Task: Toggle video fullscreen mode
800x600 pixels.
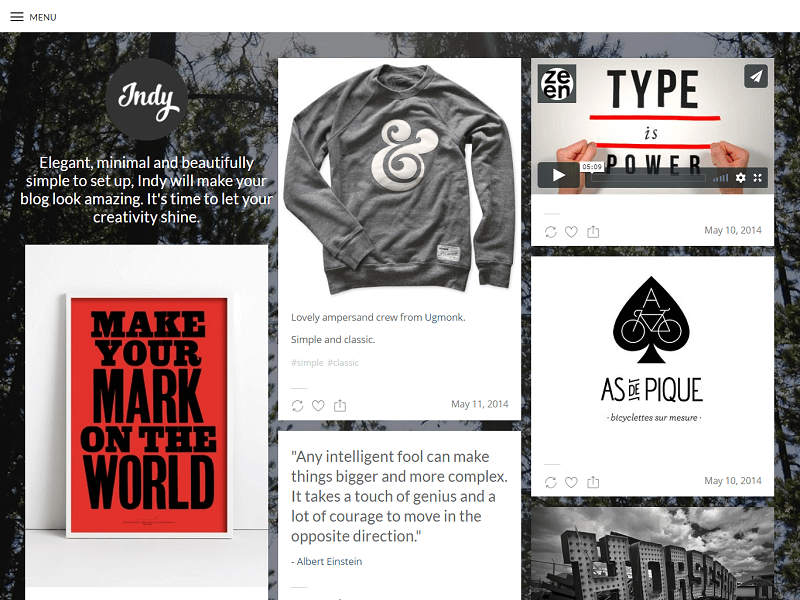Action: pyautogui.click(x=758, y=178)
